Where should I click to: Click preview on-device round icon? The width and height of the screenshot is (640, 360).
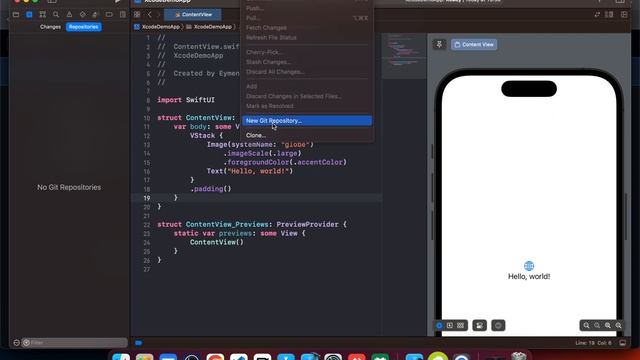(498, 325)
